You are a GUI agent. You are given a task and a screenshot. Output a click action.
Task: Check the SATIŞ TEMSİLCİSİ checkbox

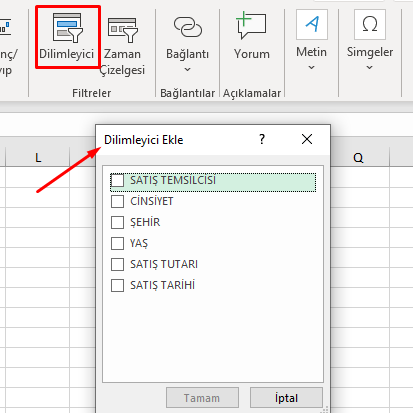coord(117,180)
